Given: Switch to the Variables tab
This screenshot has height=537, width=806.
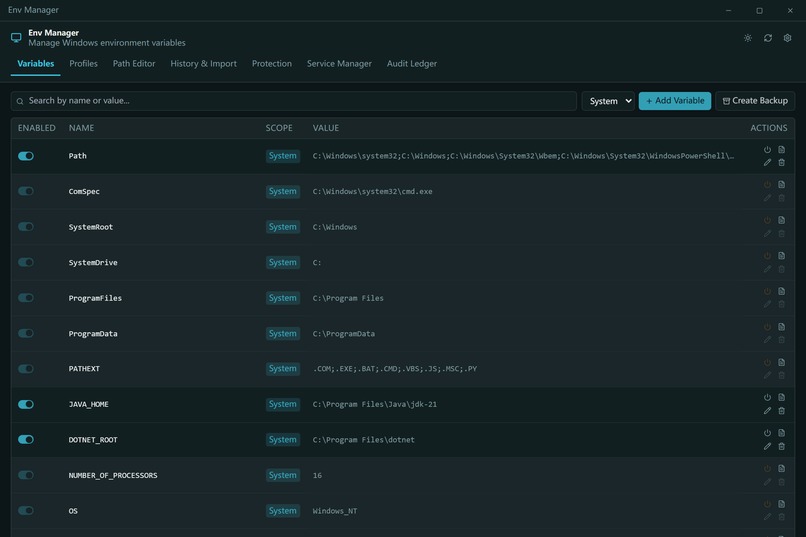Looking at the screenshot, I should pos(35,64).
